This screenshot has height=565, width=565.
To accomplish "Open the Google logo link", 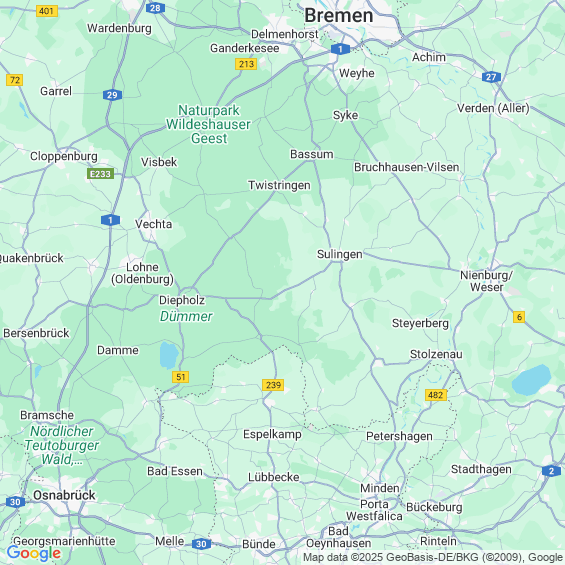I will 34,553.
